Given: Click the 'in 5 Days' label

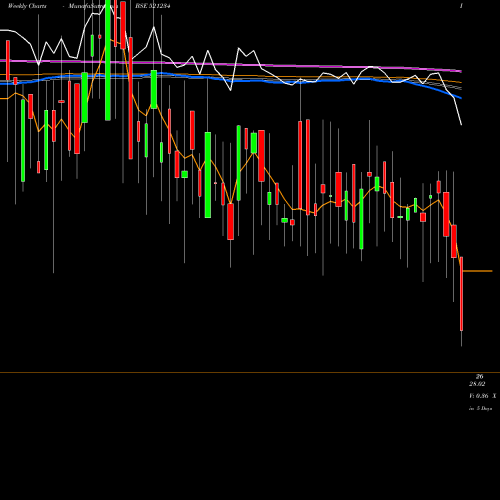Looking at the screenshot, I should point(480,408).
